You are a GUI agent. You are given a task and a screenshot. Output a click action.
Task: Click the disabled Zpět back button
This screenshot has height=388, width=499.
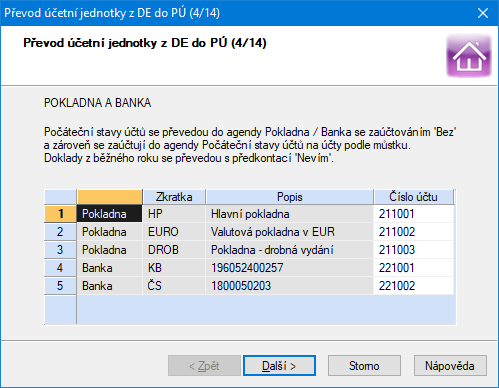coord(204,366)
